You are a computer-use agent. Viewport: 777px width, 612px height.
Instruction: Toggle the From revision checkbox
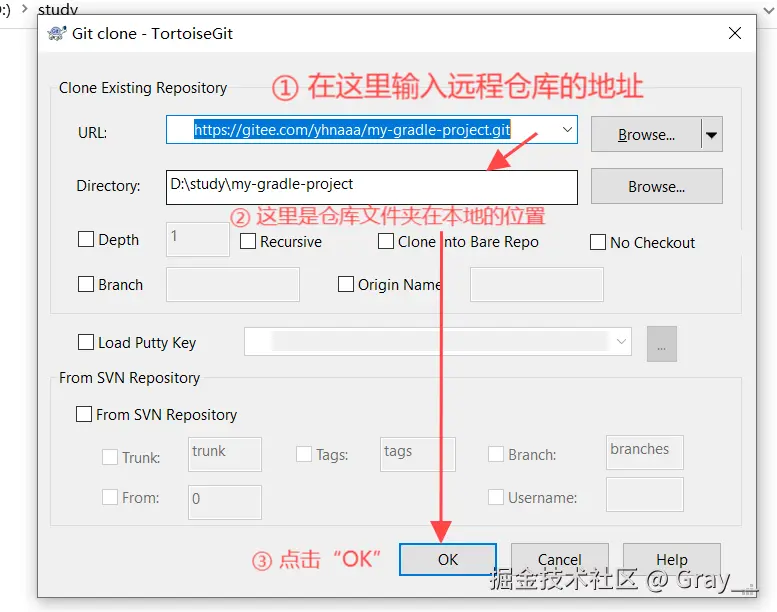[x=110, y=497]
